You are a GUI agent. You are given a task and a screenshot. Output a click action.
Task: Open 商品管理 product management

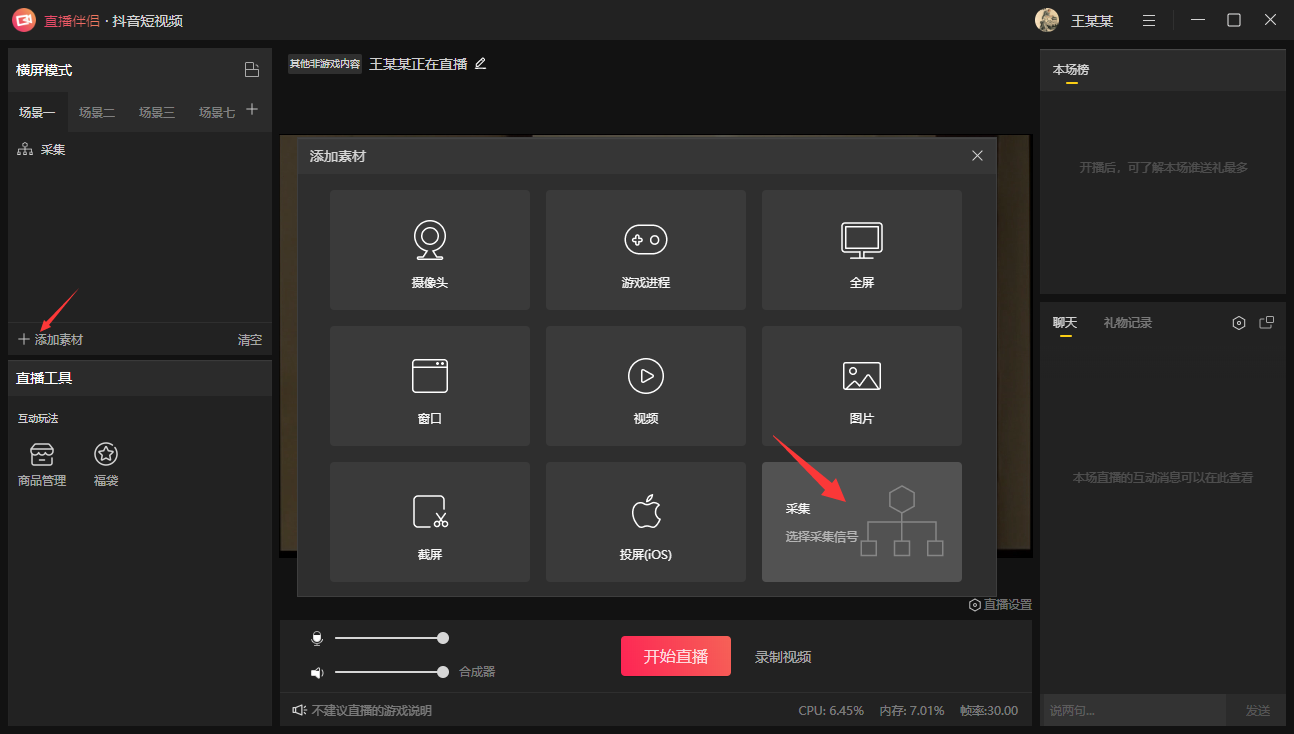(42, 466)
